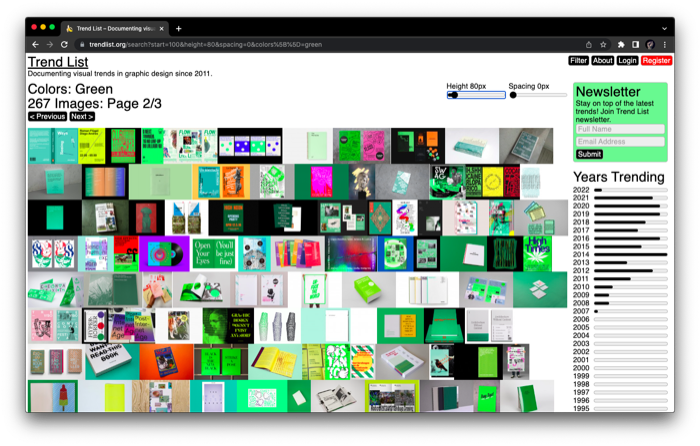Image resolution: width=700 pixels, height=446 pixels.
Task: Reload the page with the refresh icon
Action: pos(64,45)
